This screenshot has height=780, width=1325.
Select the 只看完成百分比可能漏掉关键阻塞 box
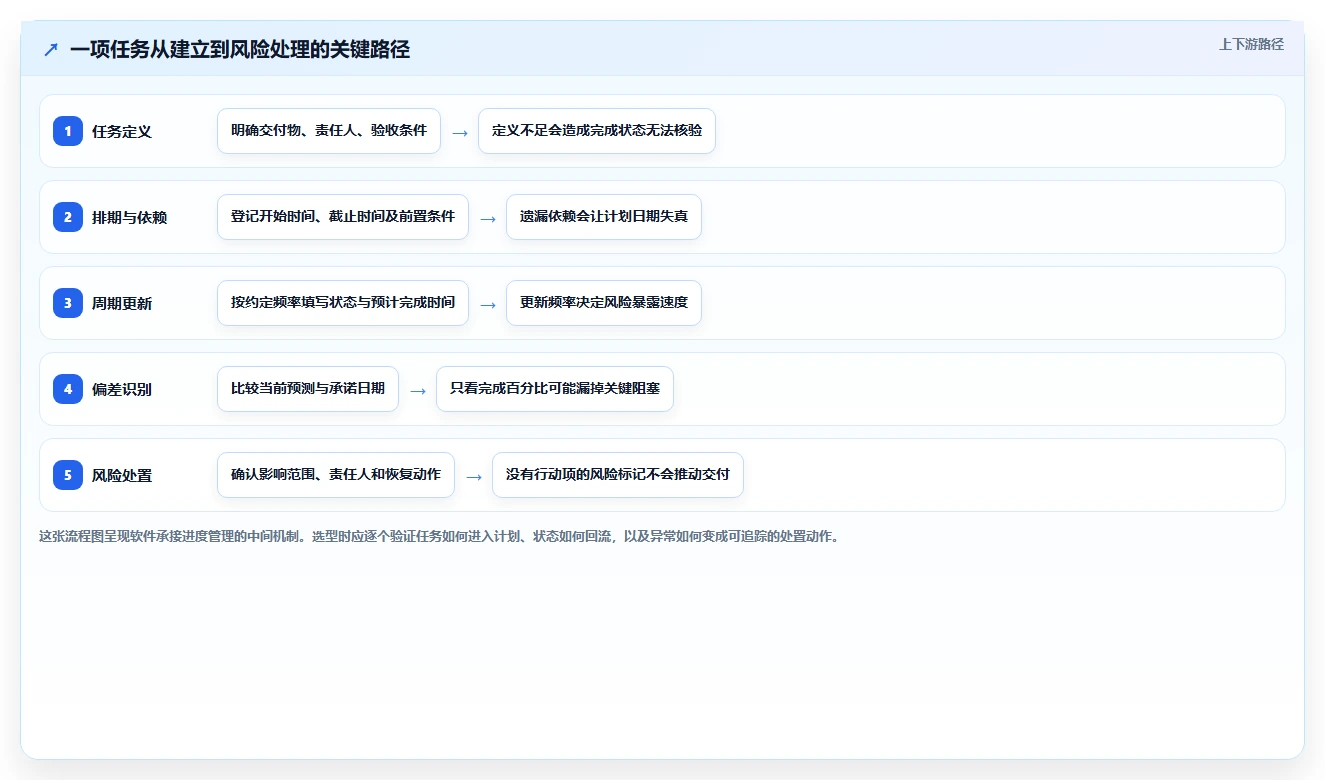point(555,389)
